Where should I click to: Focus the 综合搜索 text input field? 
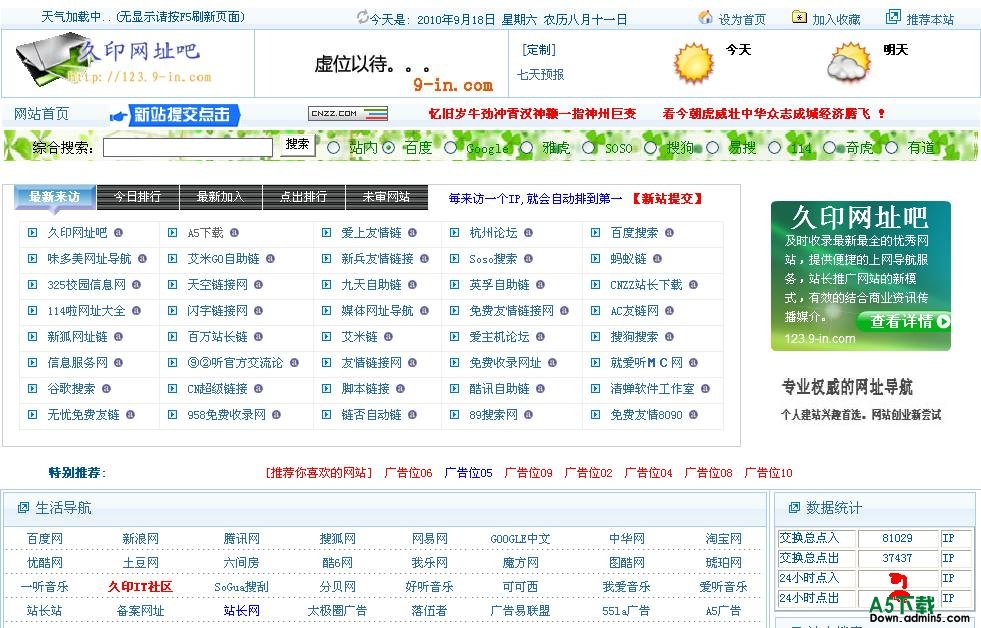[x=188, y=148]
